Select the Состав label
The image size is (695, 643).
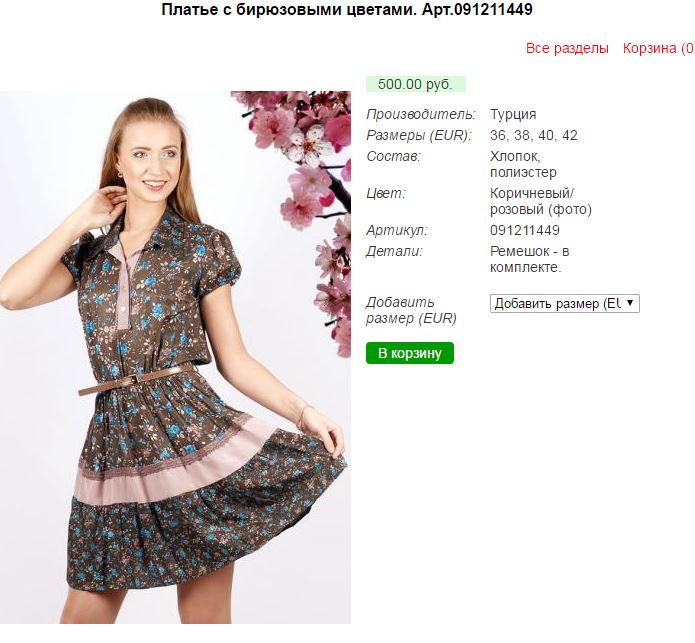click(x=393, y=156)
